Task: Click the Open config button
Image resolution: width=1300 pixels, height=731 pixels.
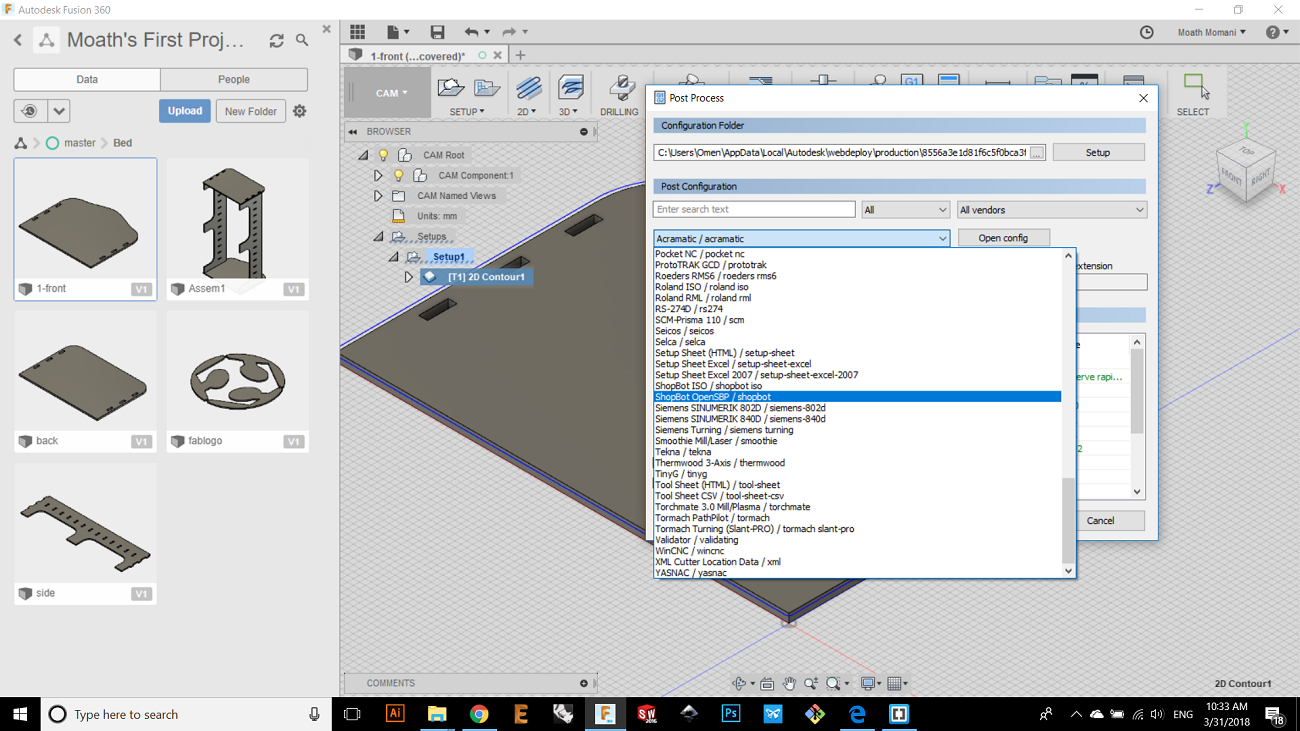Action: pyautogui.click(x=1003, y=238)
